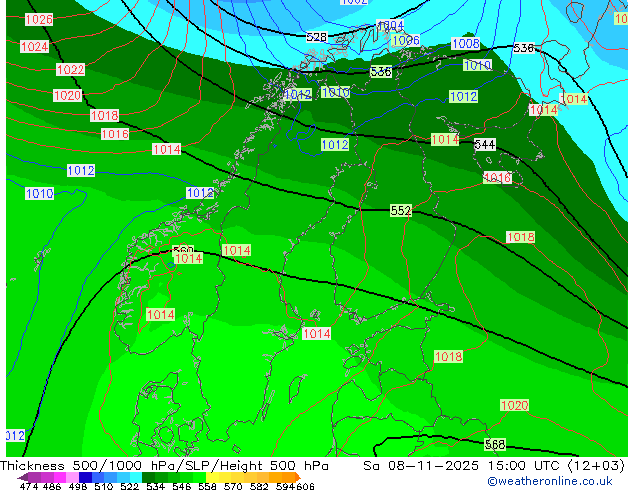634x490 pixels.
Task: Click the orange right arrow end of legend
Action: coord(298,477)
